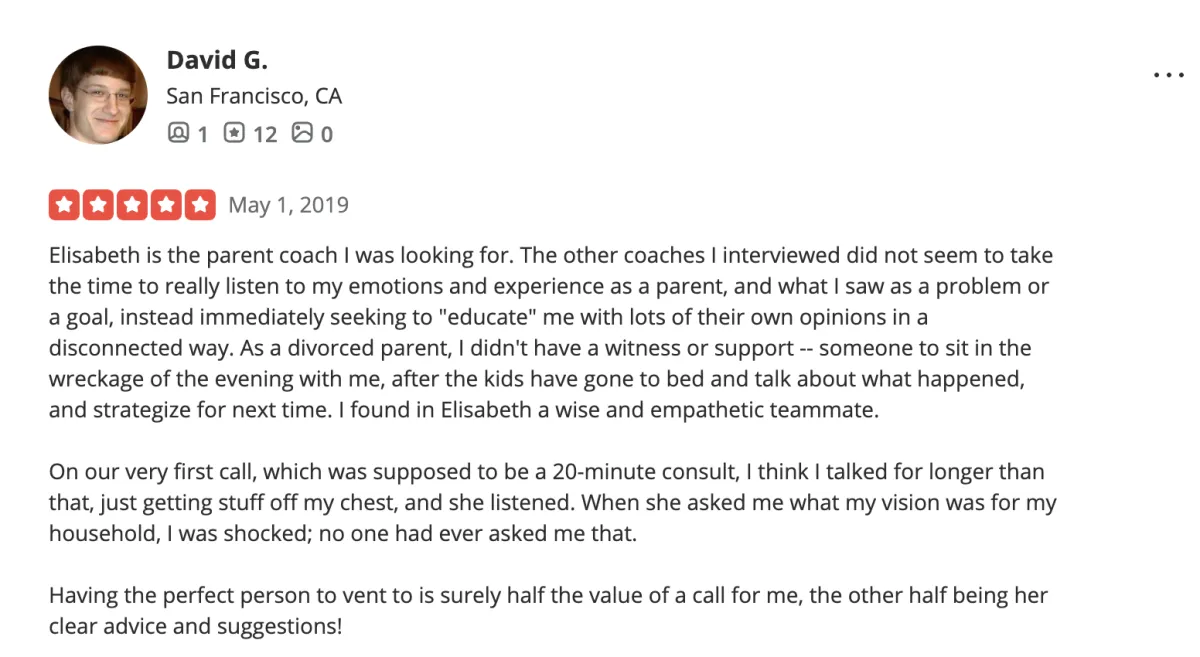Click the friends count number 1
Image resolution: width=1200 pixels, height=657 pixels.
(x=202, y=133)
